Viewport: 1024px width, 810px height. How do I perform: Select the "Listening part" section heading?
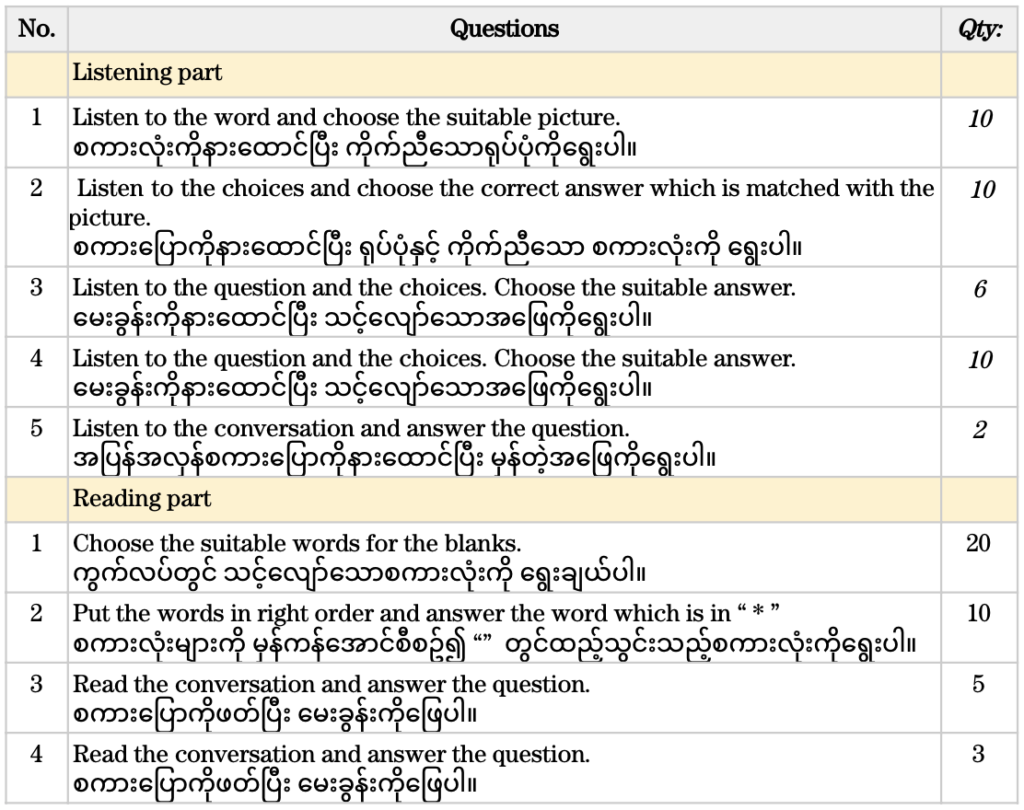[x=147, y=73]
